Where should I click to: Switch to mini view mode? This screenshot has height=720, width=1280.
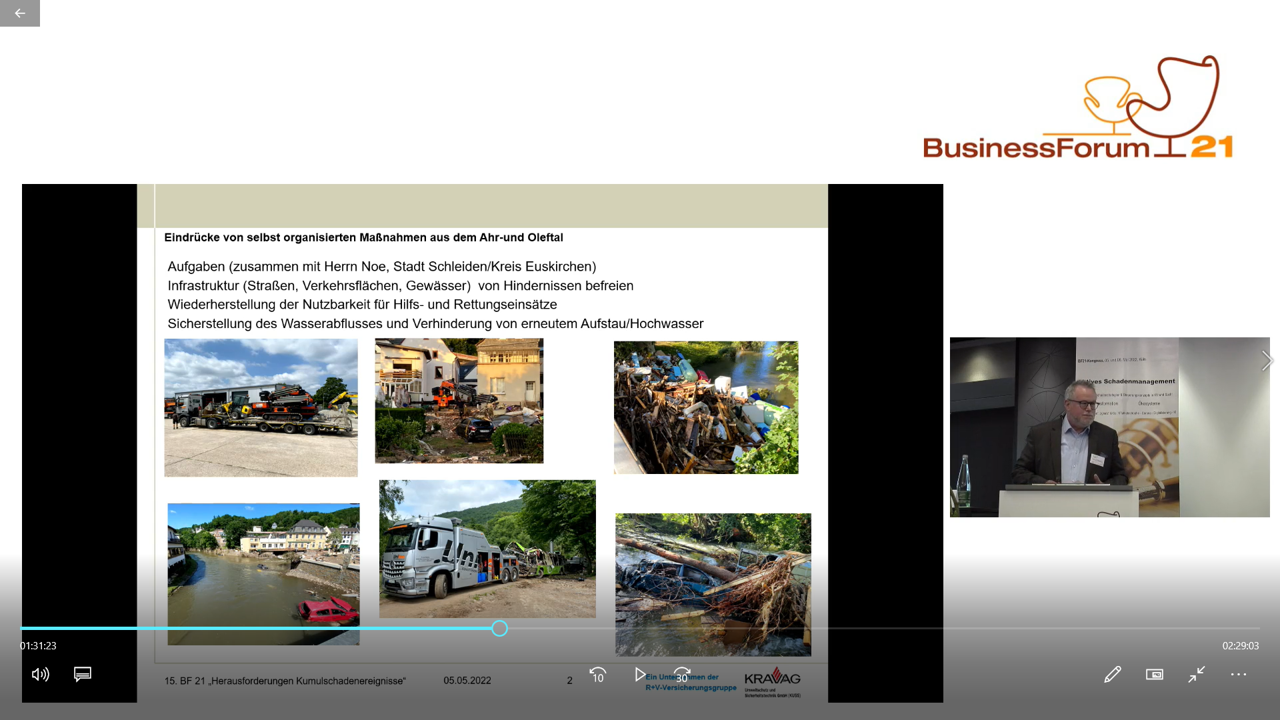point(1154,674)
